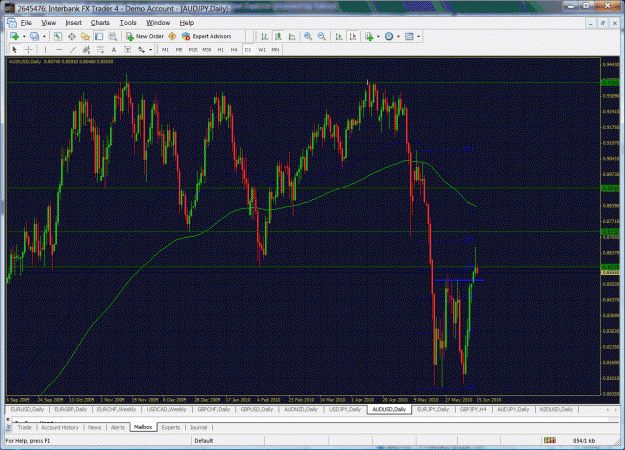Expand the New Chart dropdown arrow
This screenshot has height=450, width=625.
pos(24,36)
